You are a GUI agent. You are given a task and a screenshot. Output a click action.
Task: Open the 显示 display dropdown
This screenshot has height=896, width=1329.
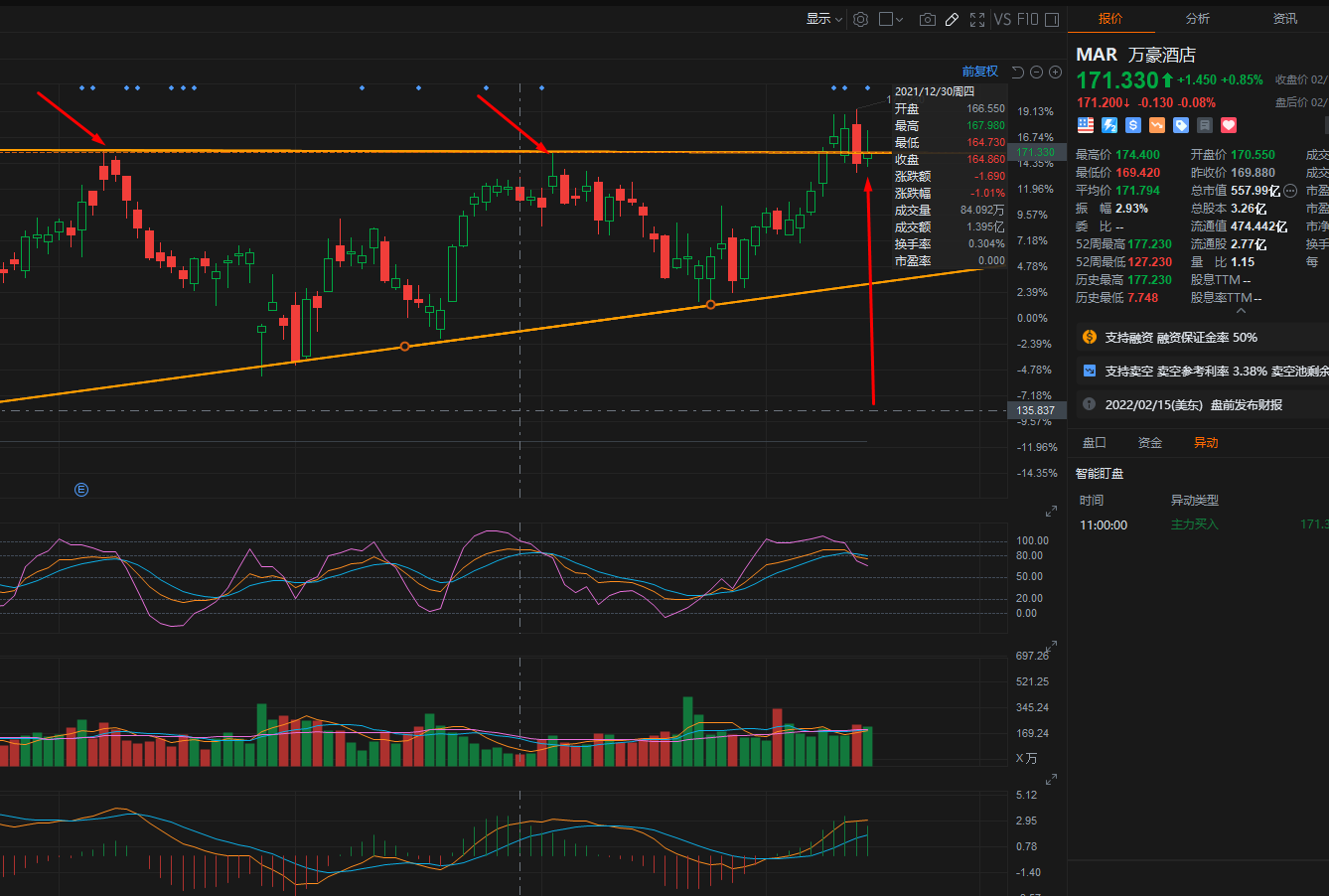tap(823, 19)
